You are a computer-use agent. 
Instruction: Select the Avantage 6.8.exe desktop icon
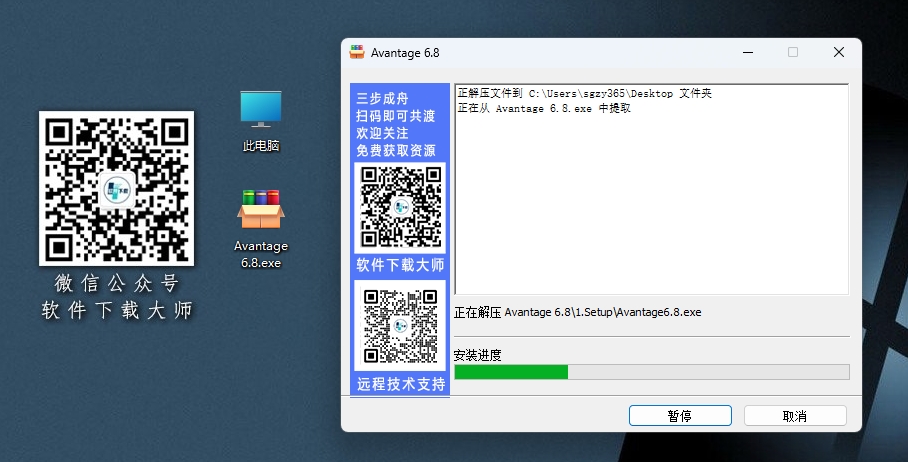pos(261,229)
